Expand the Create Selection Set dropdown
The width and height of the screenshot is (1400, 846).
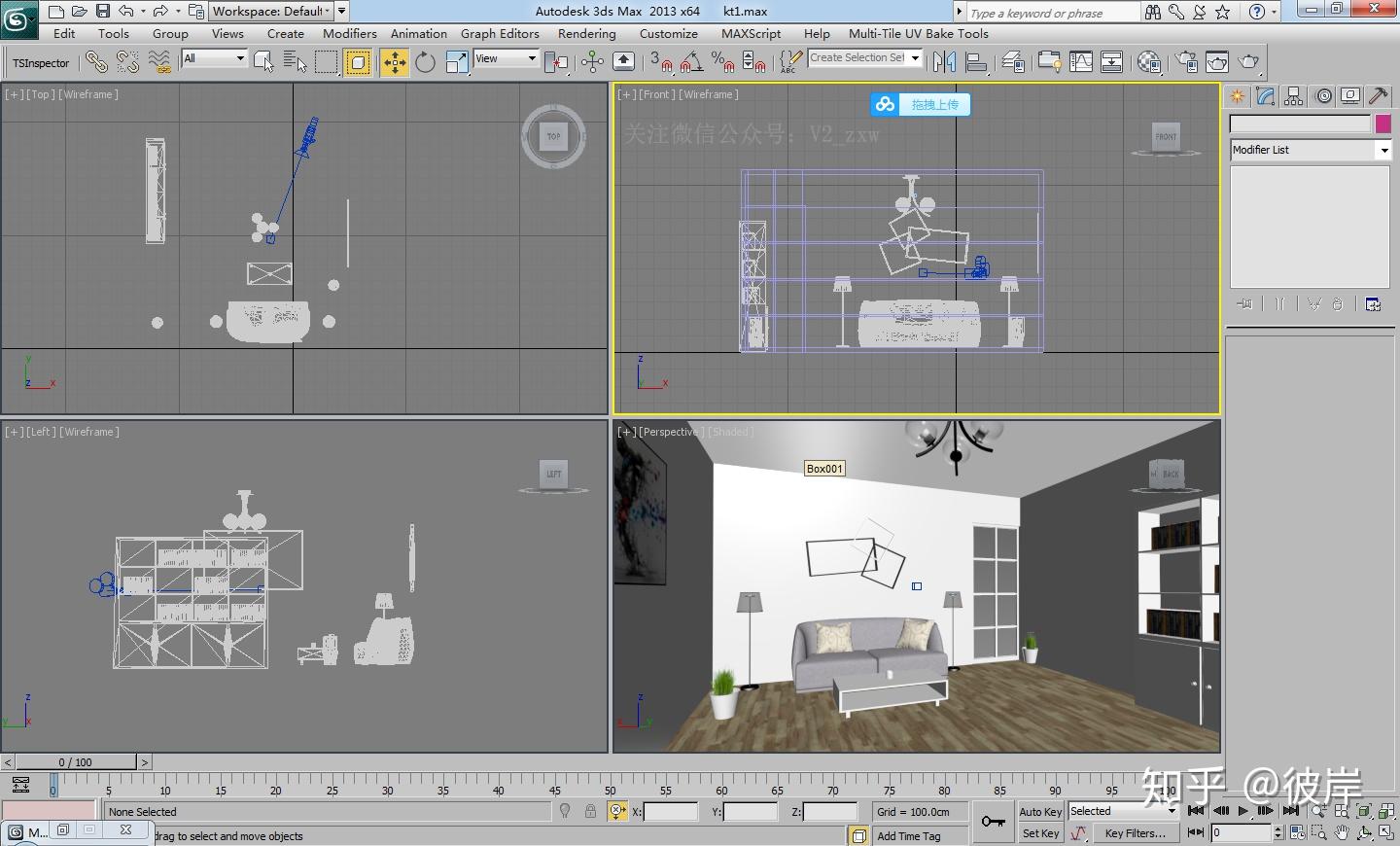click(x=915, y=58)
